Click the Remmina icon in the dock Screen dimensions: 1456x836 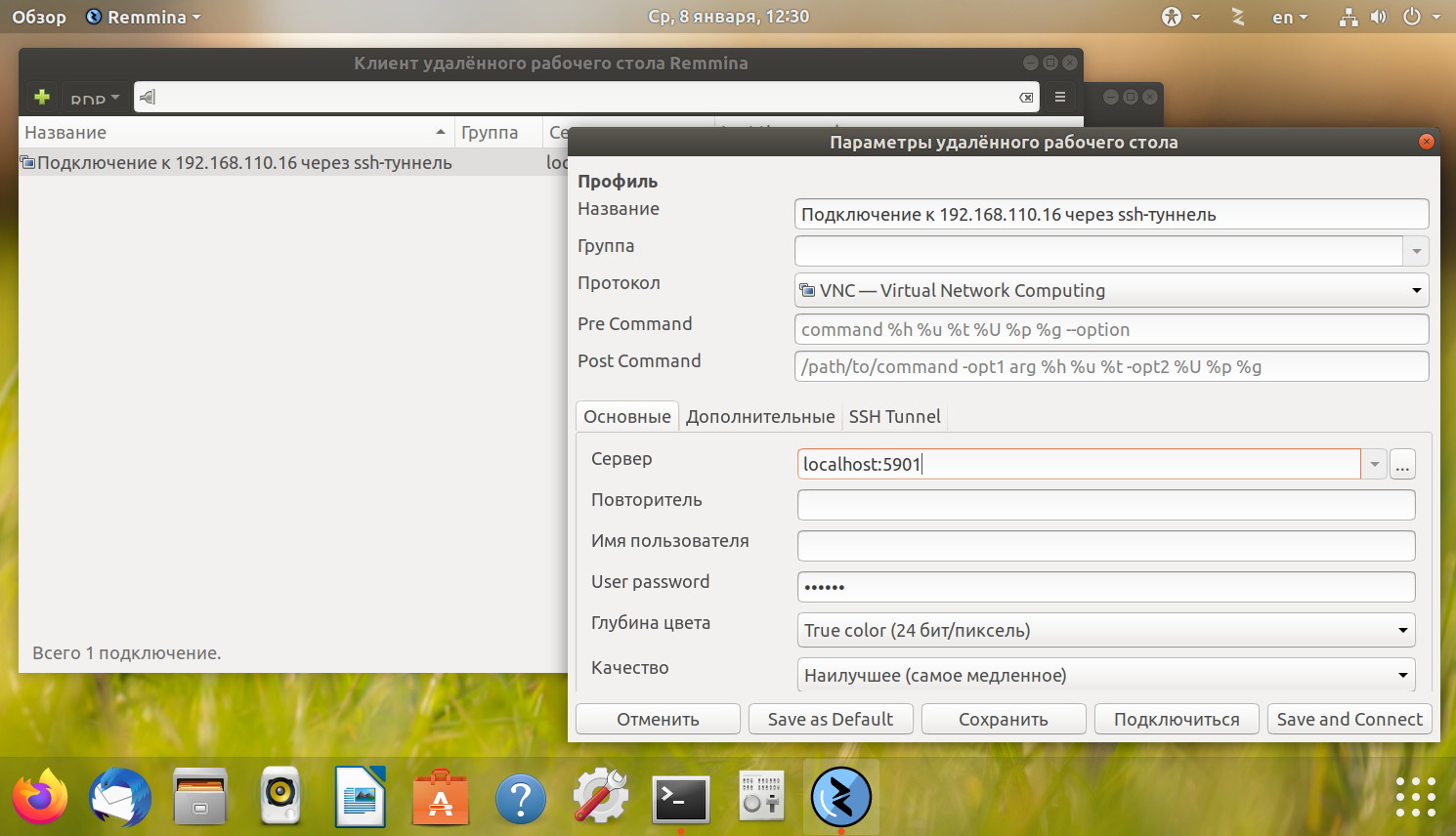pyautogui.click(x=841, y=797)
